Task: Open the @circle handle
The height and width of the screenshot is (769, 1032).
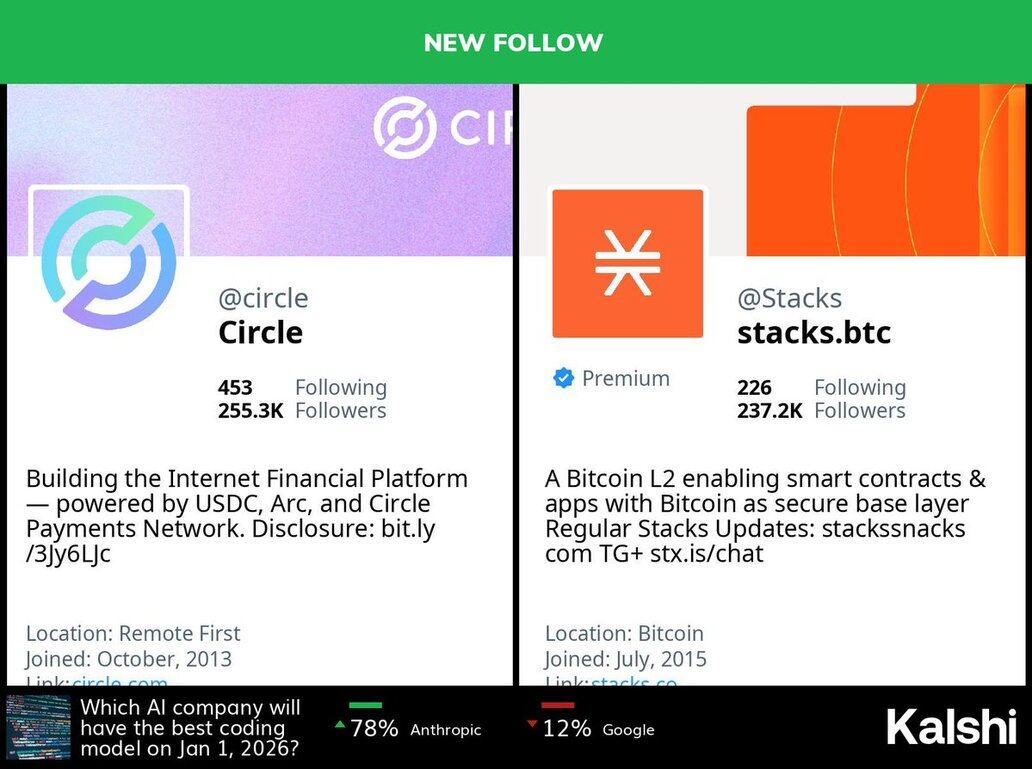Action: [x=263, y=298]
